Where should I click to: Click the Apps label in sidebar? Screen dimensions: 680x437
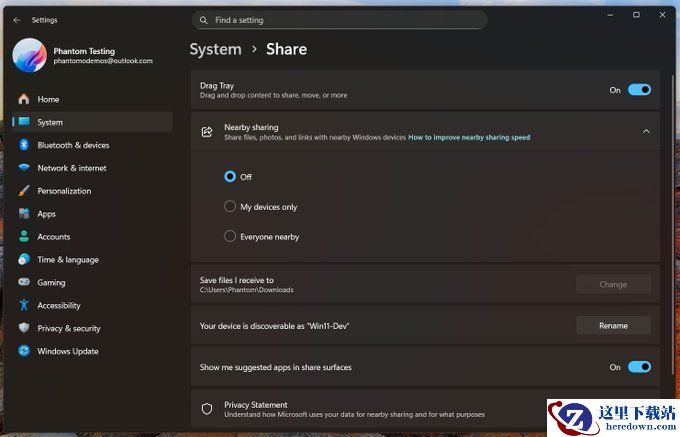(x=46, y=214)
